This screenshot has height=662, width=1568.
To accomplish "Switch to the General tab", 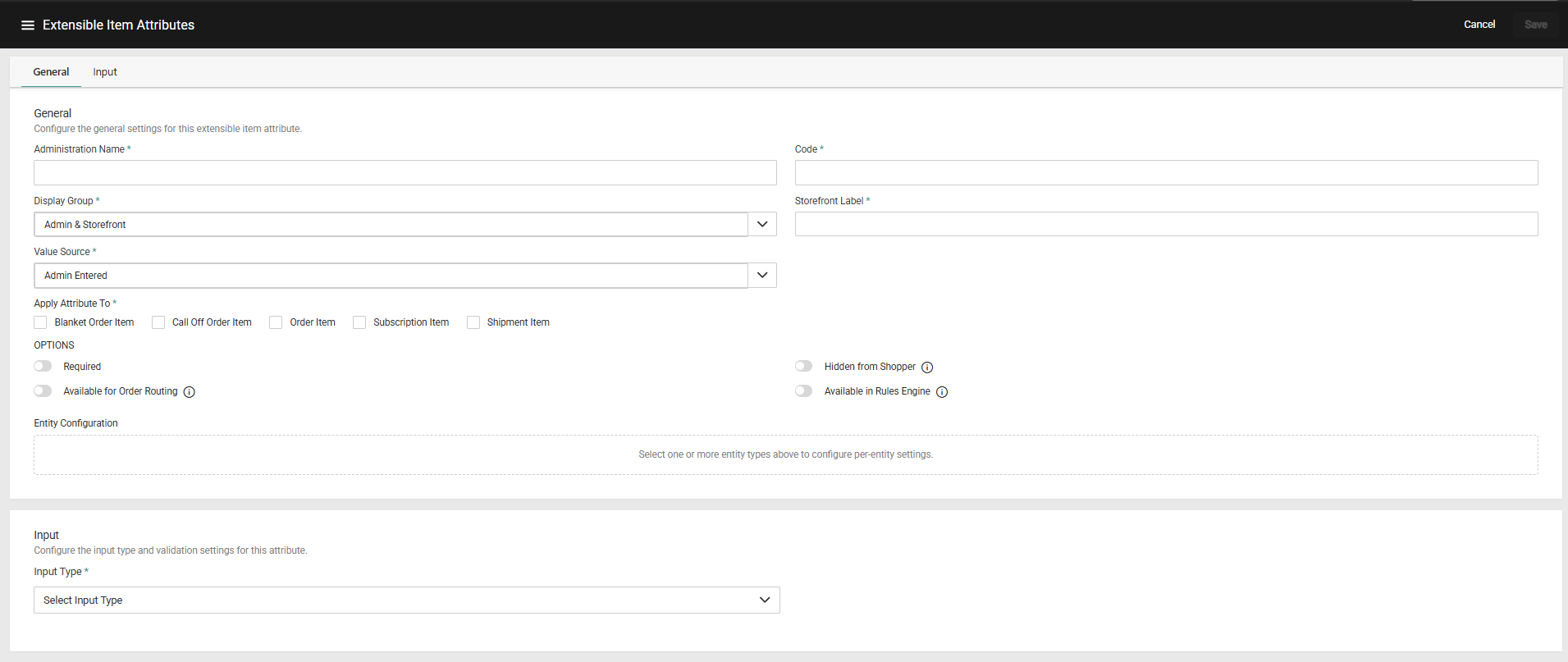I will tap(51, 72).
